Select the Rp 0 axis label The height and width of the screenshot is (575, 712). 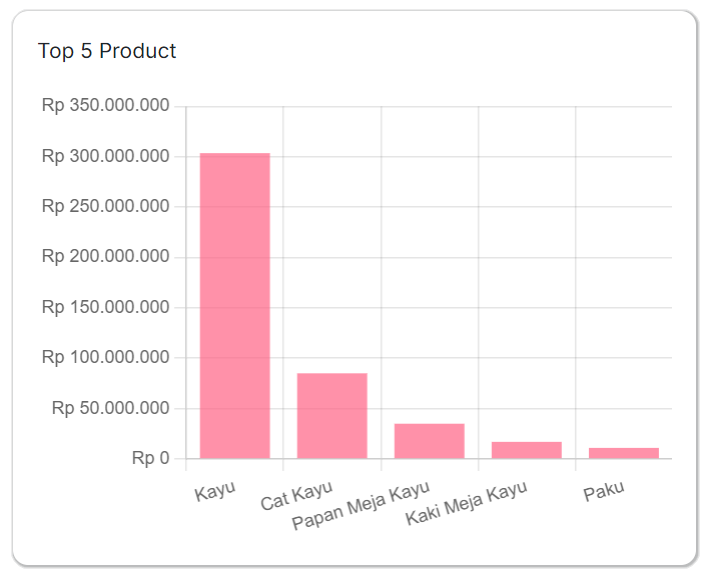[x=150, y=458]
